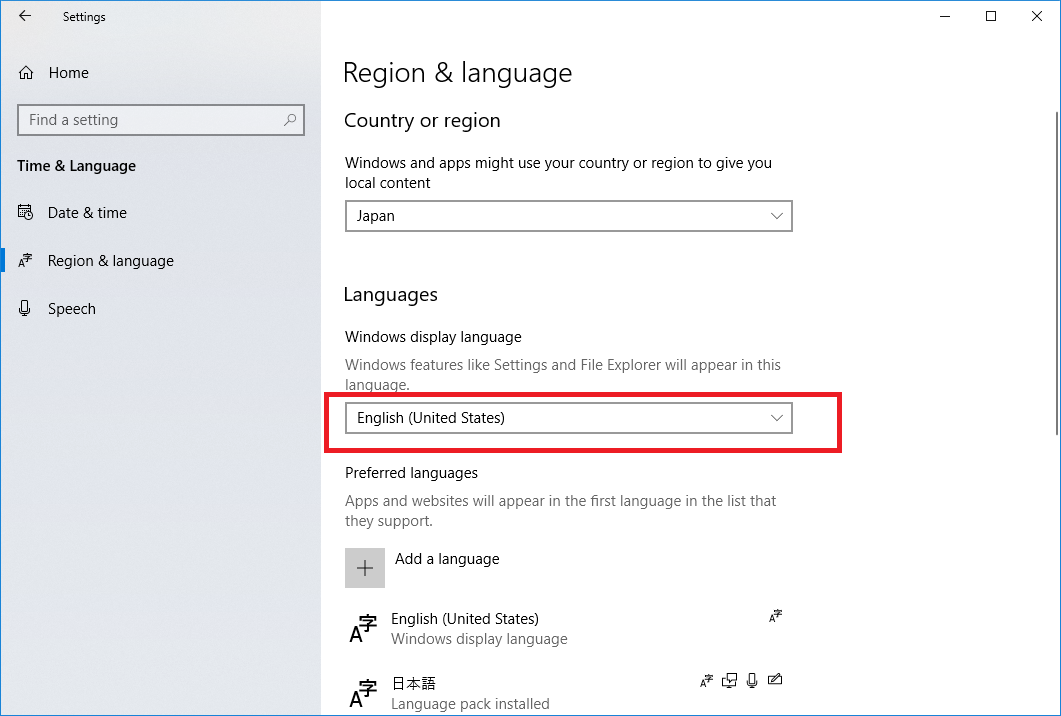This screenshot has height=716, width=1061.
Task: Click the microphone icon on the 日本語 row
Action: 752,681
